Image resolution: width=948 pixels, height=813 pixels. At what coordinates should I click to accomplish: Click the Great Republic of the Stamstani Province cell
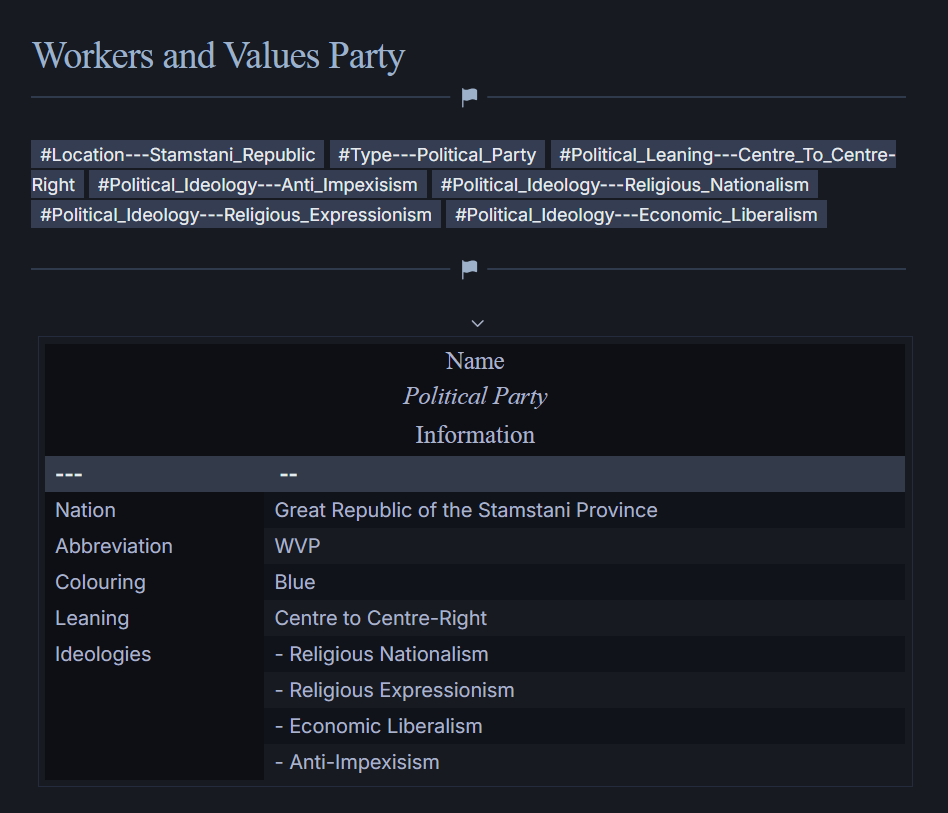[x=466, y=510]
